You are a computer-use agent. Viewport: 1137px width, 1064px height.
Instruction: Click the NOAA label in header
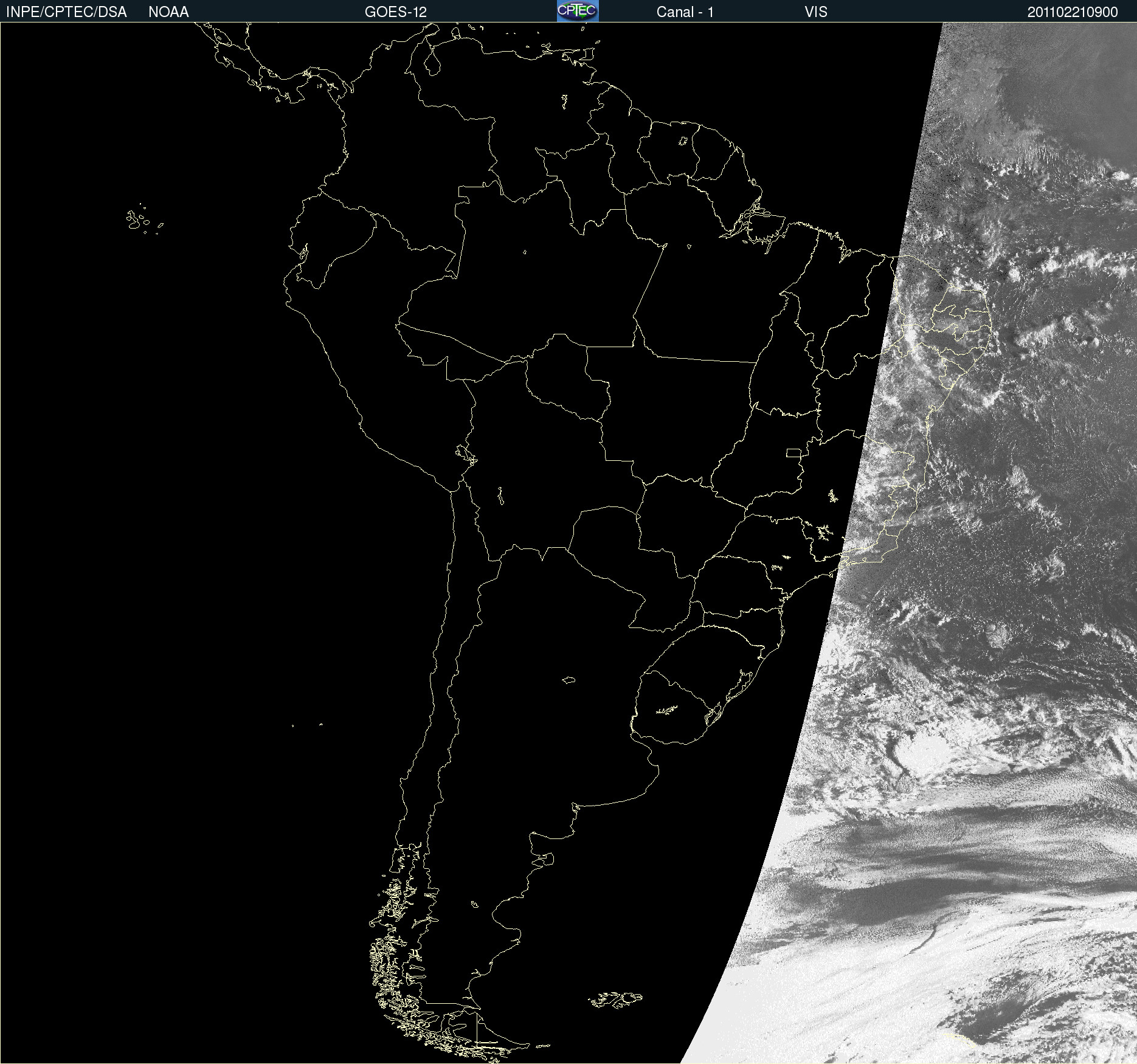coord(168,12)
